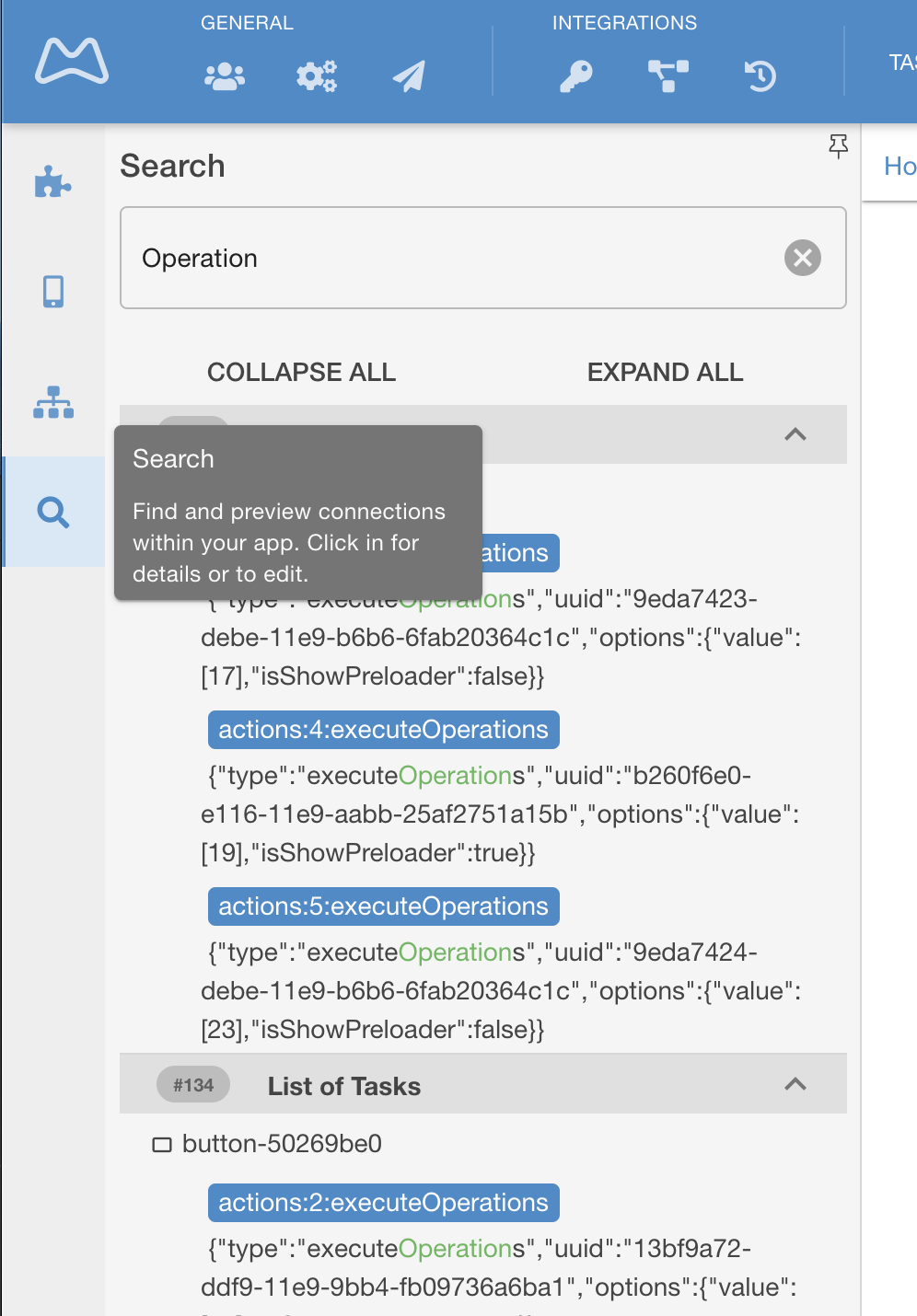Click the JSON snippet with uuid 9eda7423
This screenshot has width=917, height=1316.
(x=501, y=638)
